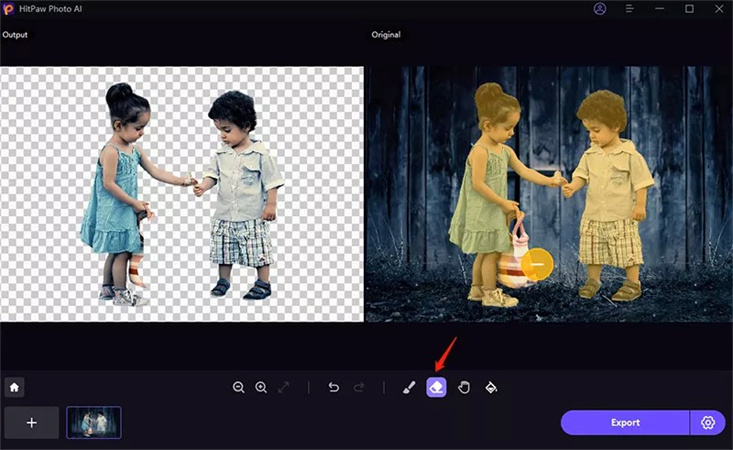The width and height of the screenshot is (733, 450).
Task: Click the Original image preview panel
Action: tap(549, 194)
